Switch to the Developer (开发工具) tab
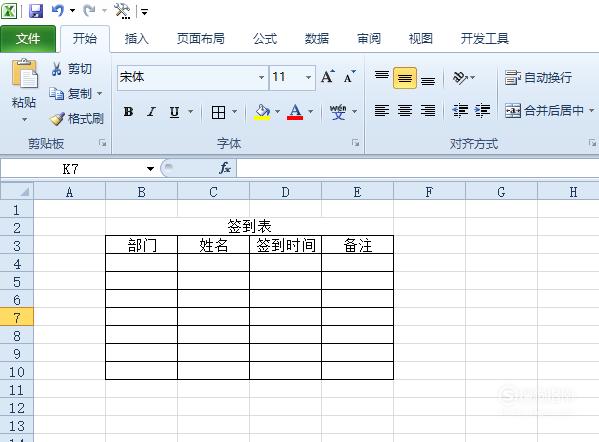The image size is (599, 442). click(485, 39)
